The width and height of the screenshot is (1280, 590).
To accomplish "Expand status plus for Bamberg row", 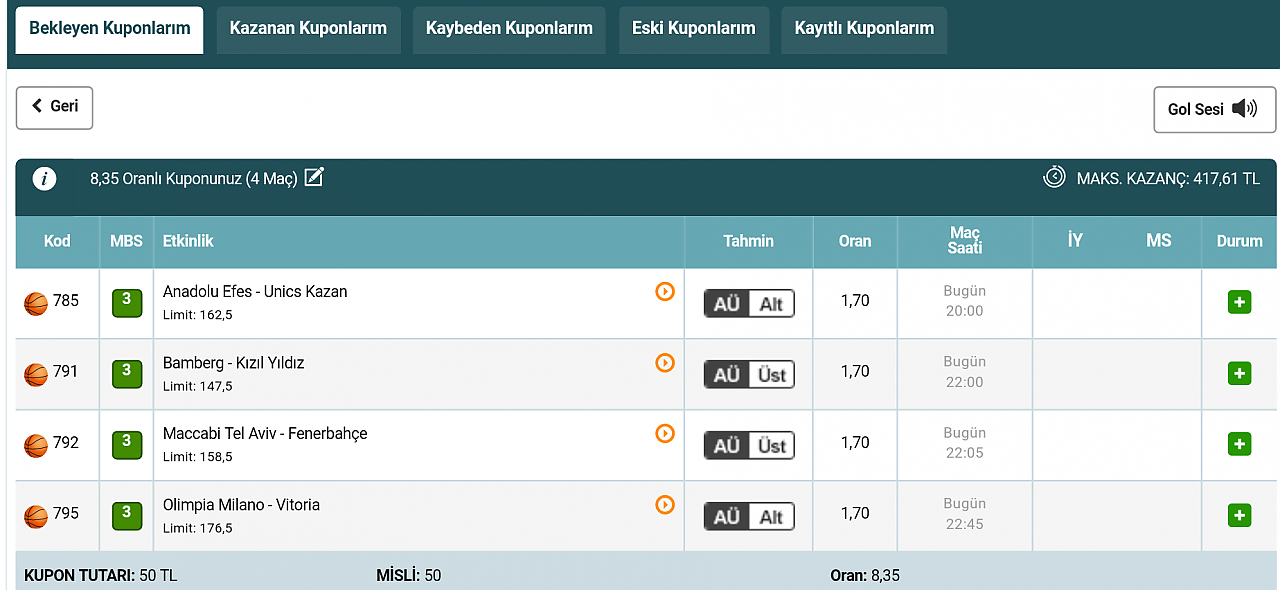I will coord(1239,373).
